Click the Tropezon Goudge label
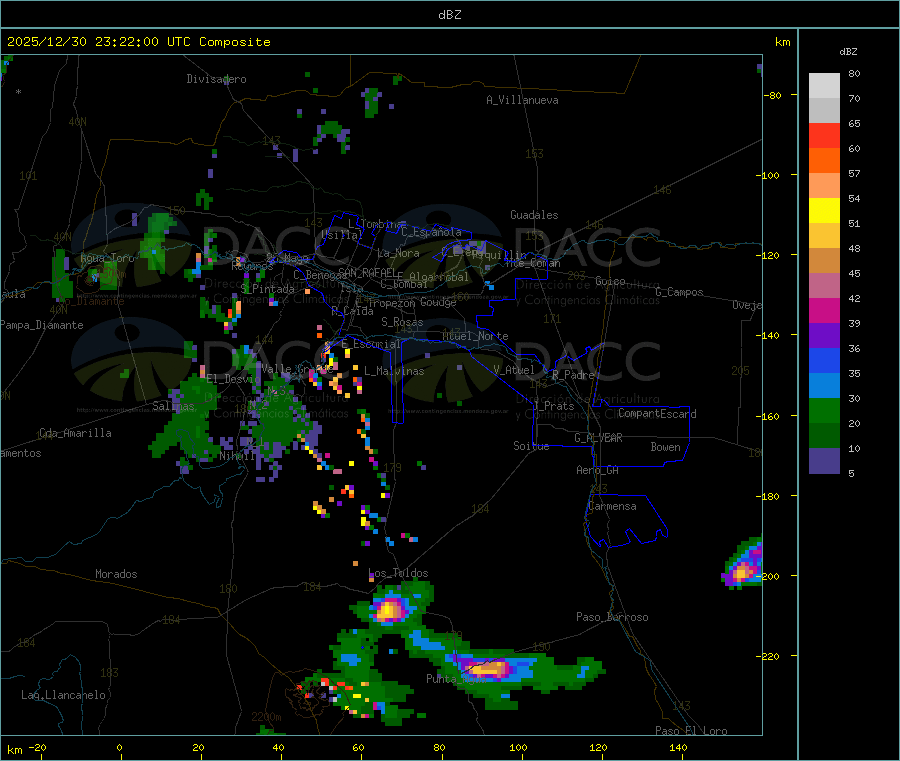 click(x=412, y=302)
